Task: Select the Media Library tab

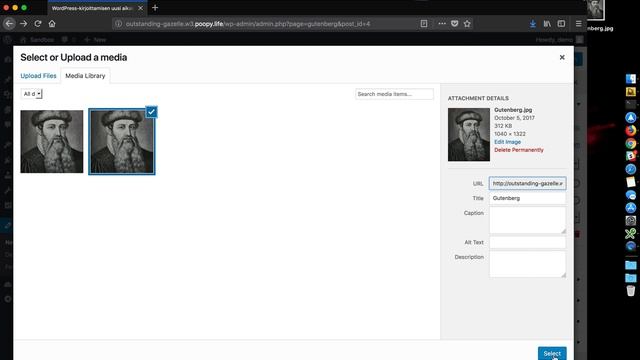Action: [x=85, y=76]
